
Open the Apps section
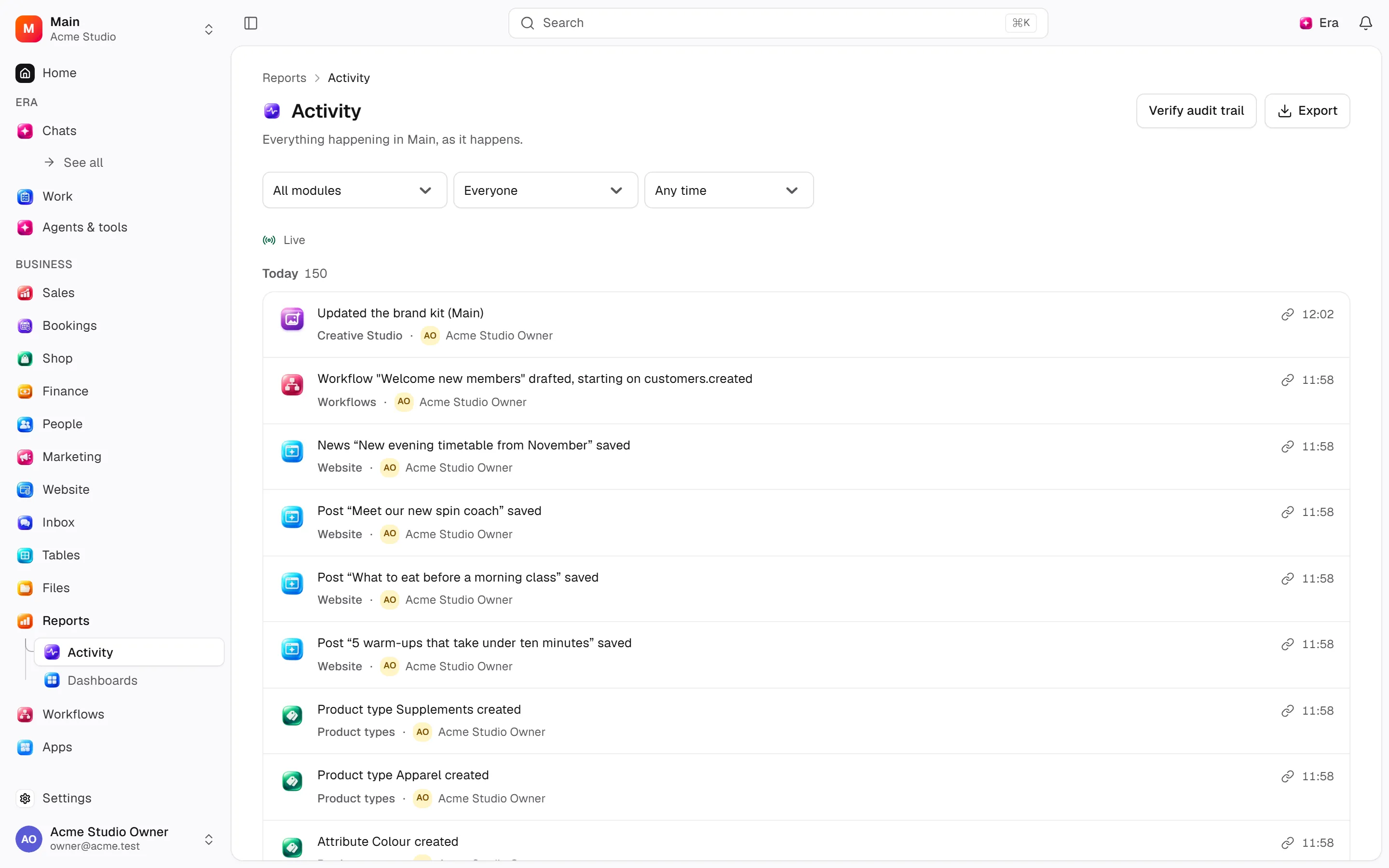coord(115,747)
